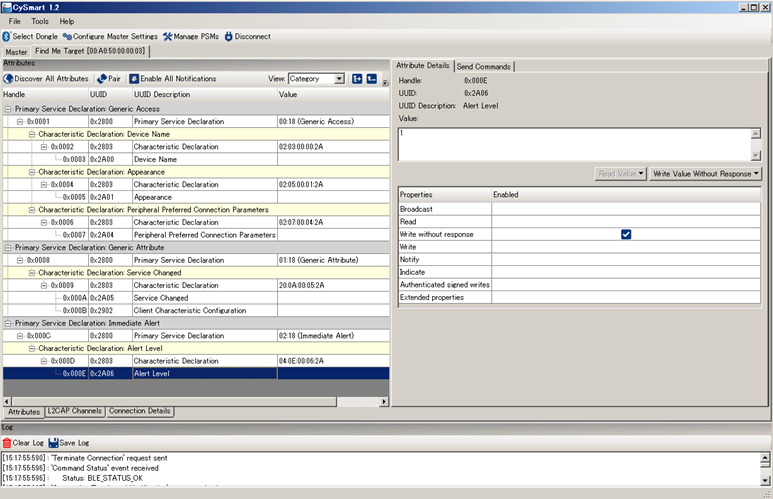Collapse the Appearance characteristic declaration group
Viewport: 773px width, 499px height.
[x=32, y=172]
